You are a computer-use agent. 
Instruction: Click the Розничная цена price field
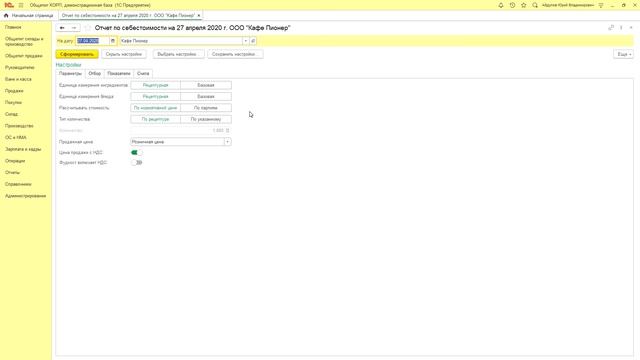pos(177,142)
